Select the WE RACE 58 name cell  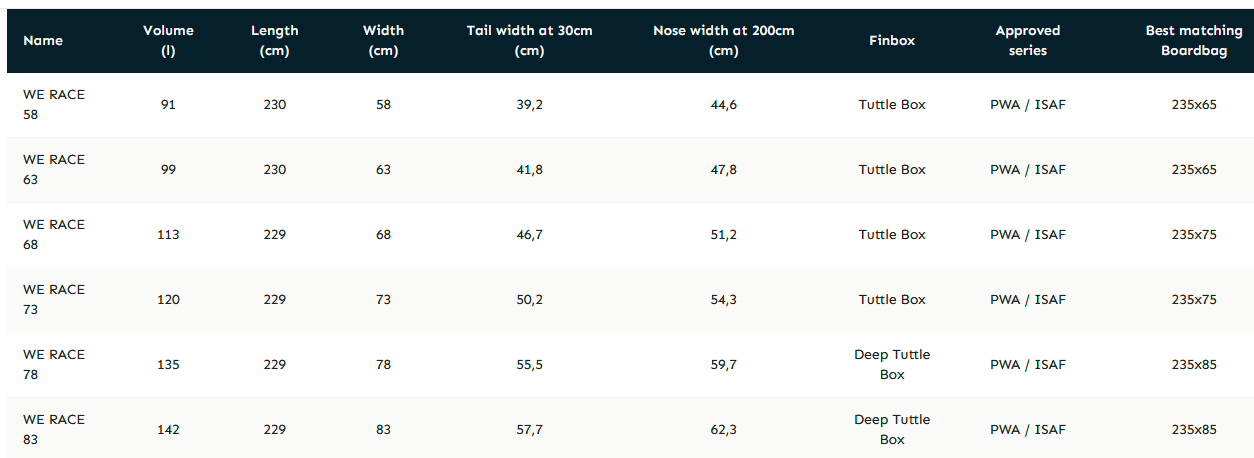pos(54,105)
